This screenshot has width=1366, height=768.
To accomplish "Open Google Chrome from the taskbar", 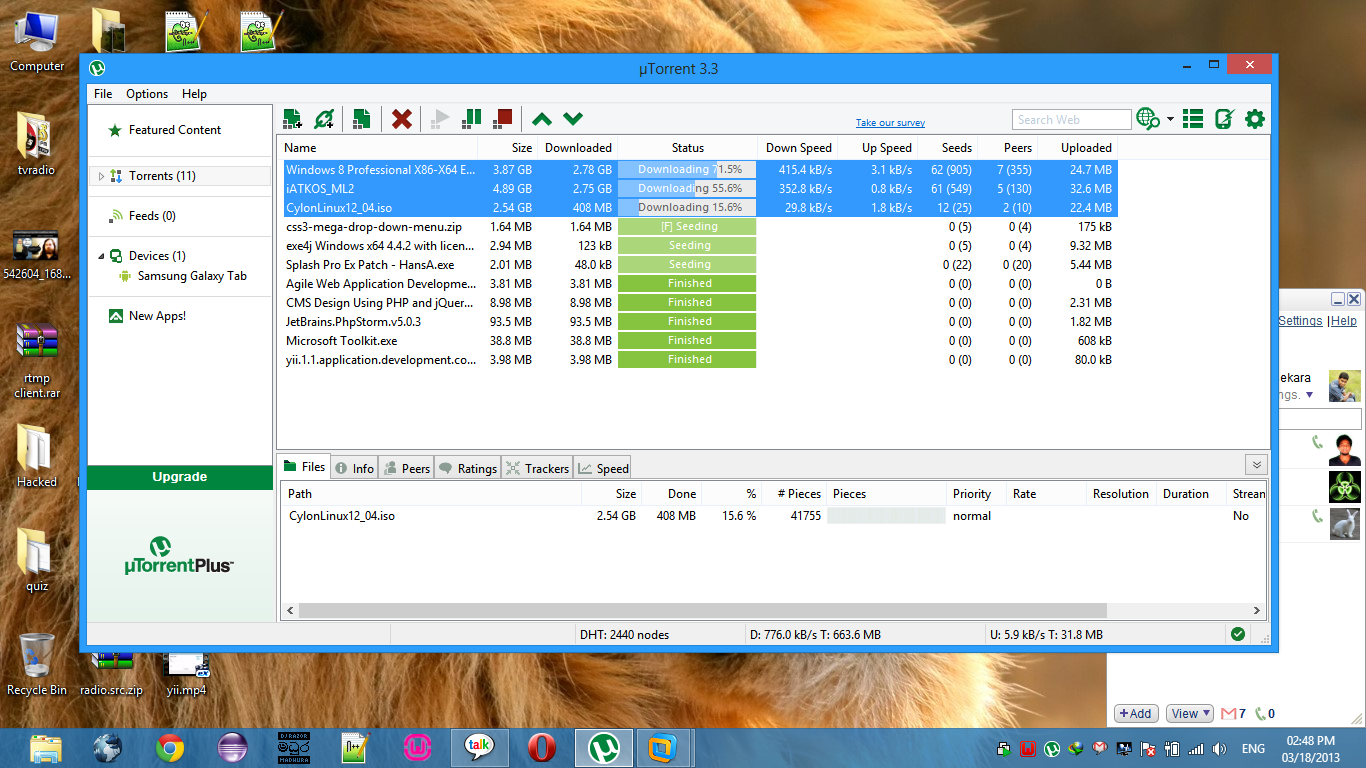I will pos(170,747).
